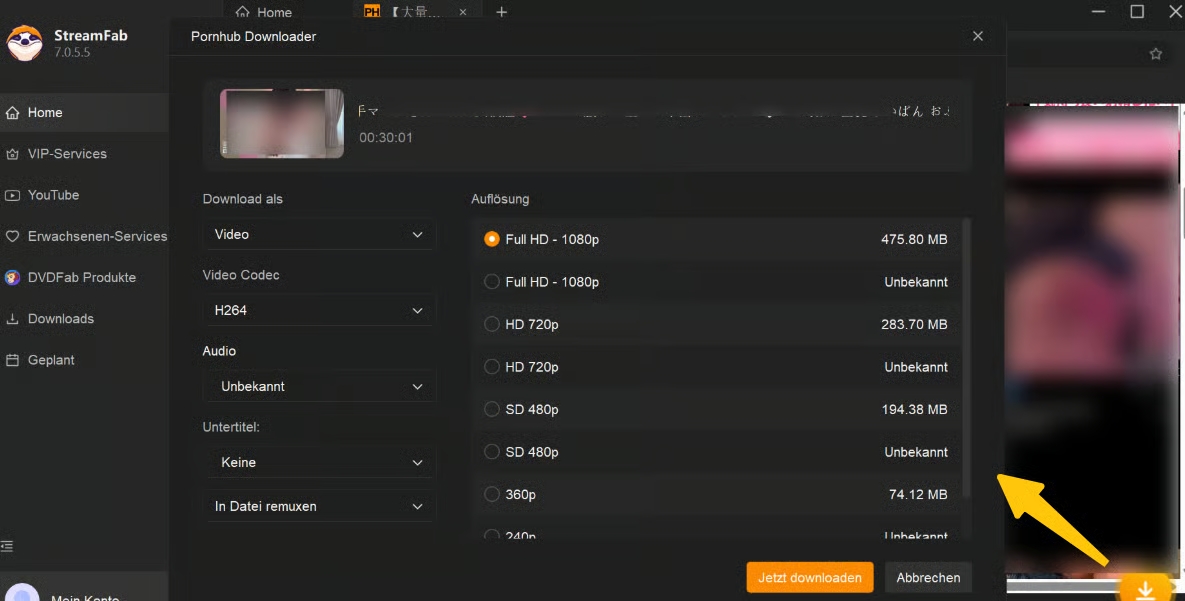Choose HD 720p with size Unbekannt

[x=716, y=367]
